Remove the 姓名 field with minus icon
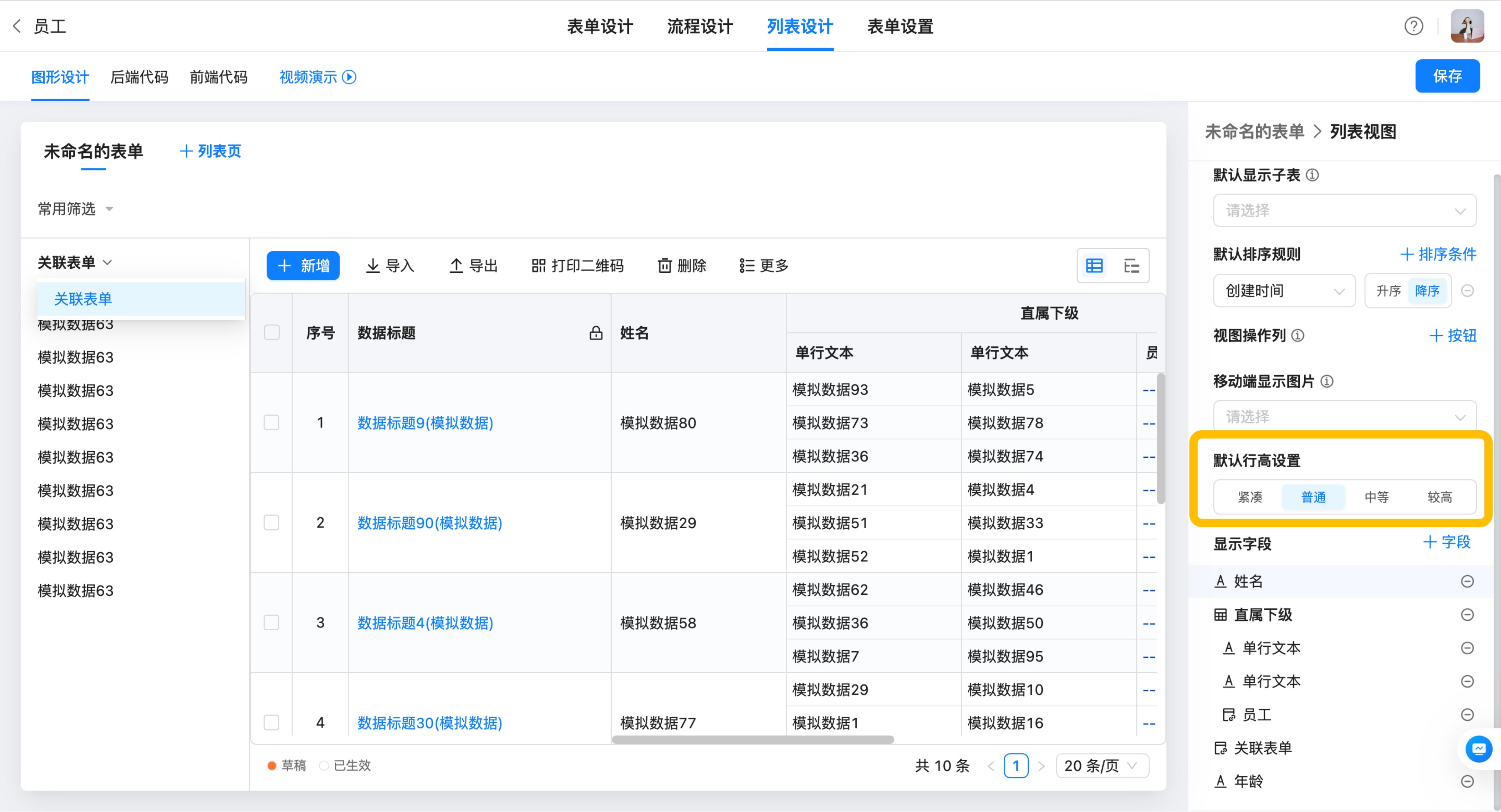 (1467, 581)
